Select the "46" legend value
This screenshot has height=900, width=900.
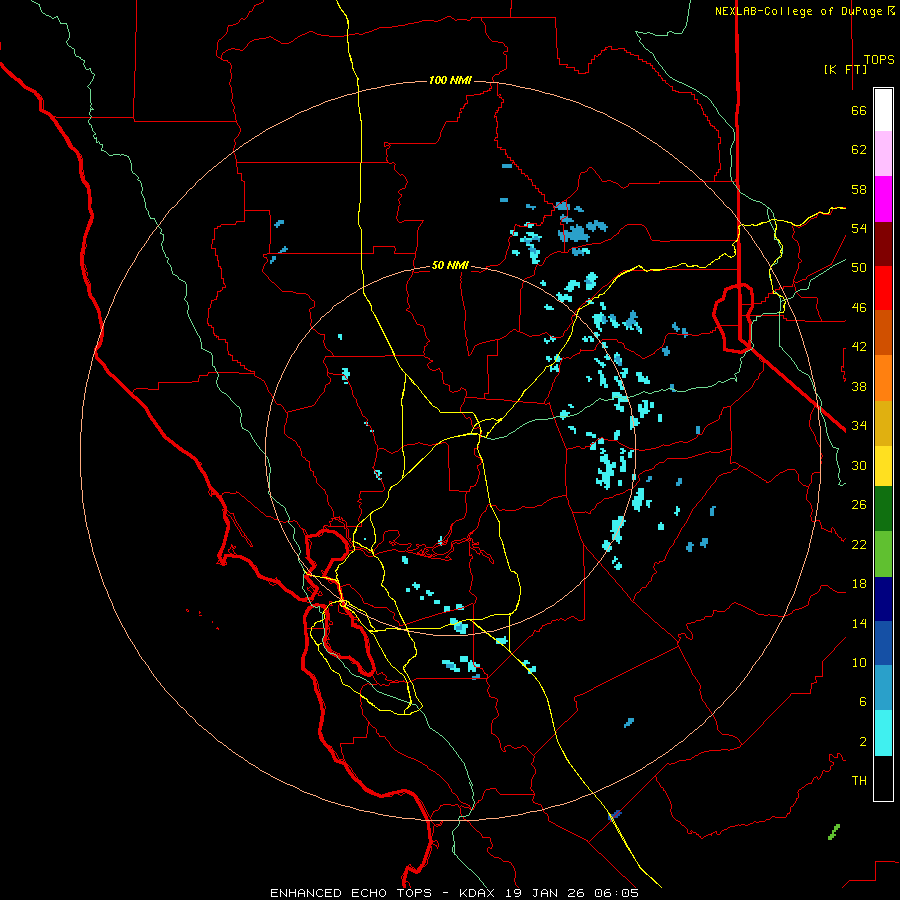point(859,308)
